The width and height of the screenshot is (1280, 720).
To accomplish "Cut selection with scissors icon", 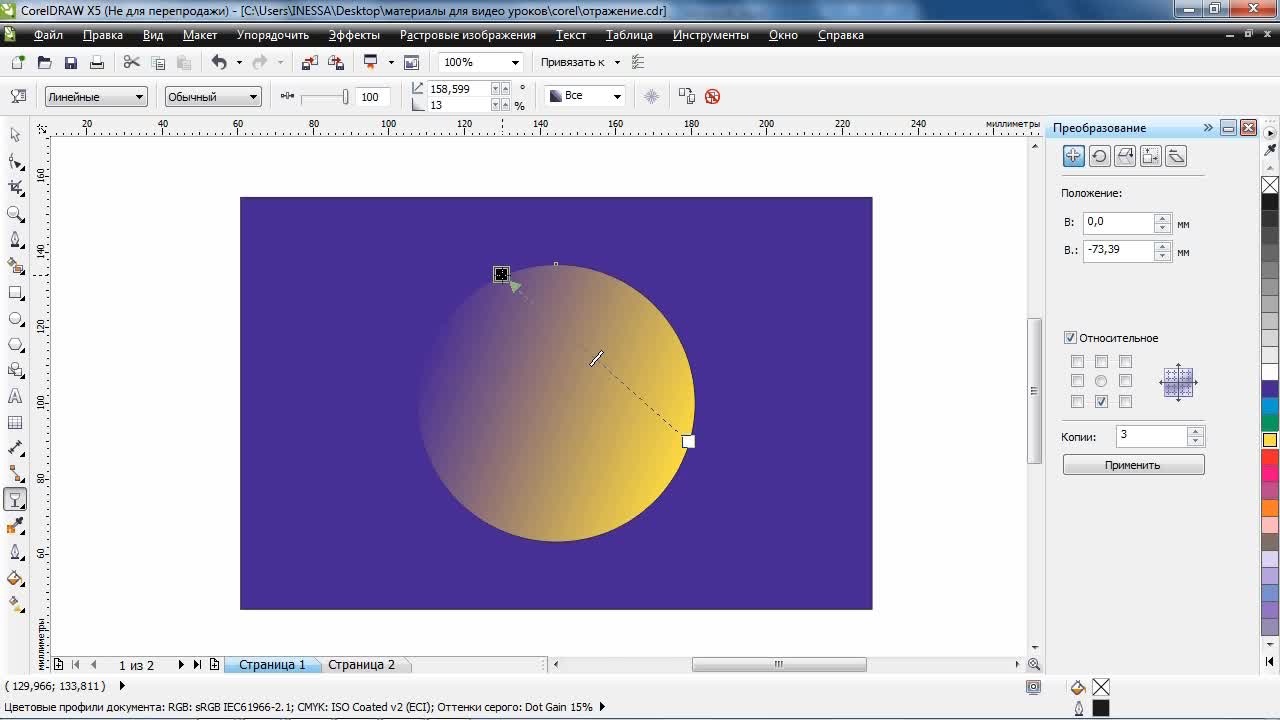I will [131, 62].
